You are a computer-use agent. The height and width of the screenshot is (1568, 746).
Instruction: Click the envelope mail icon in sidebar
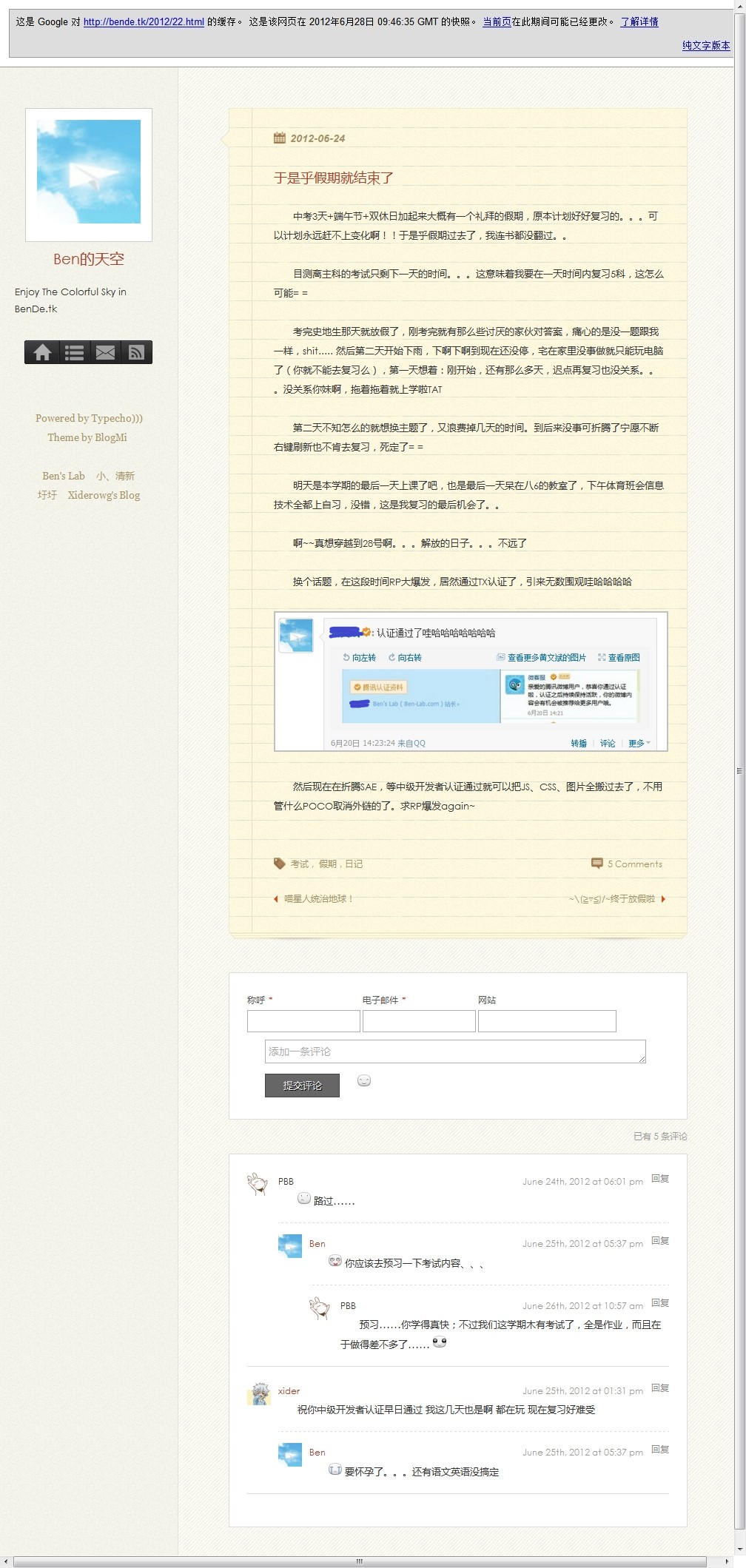pos(105,352)
